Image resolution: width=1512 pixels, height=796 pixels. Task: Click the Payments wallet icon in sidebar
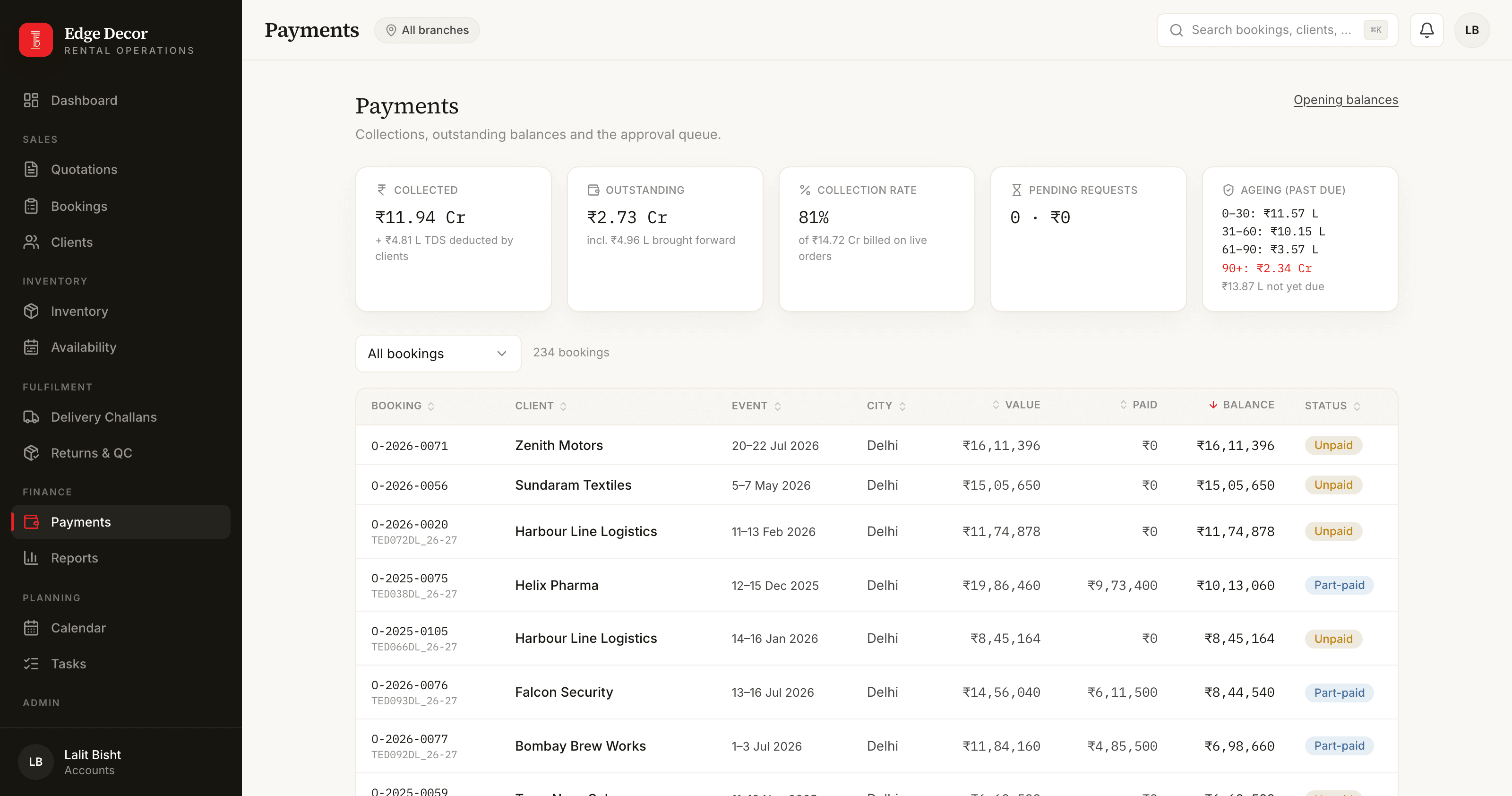point(31,522)
